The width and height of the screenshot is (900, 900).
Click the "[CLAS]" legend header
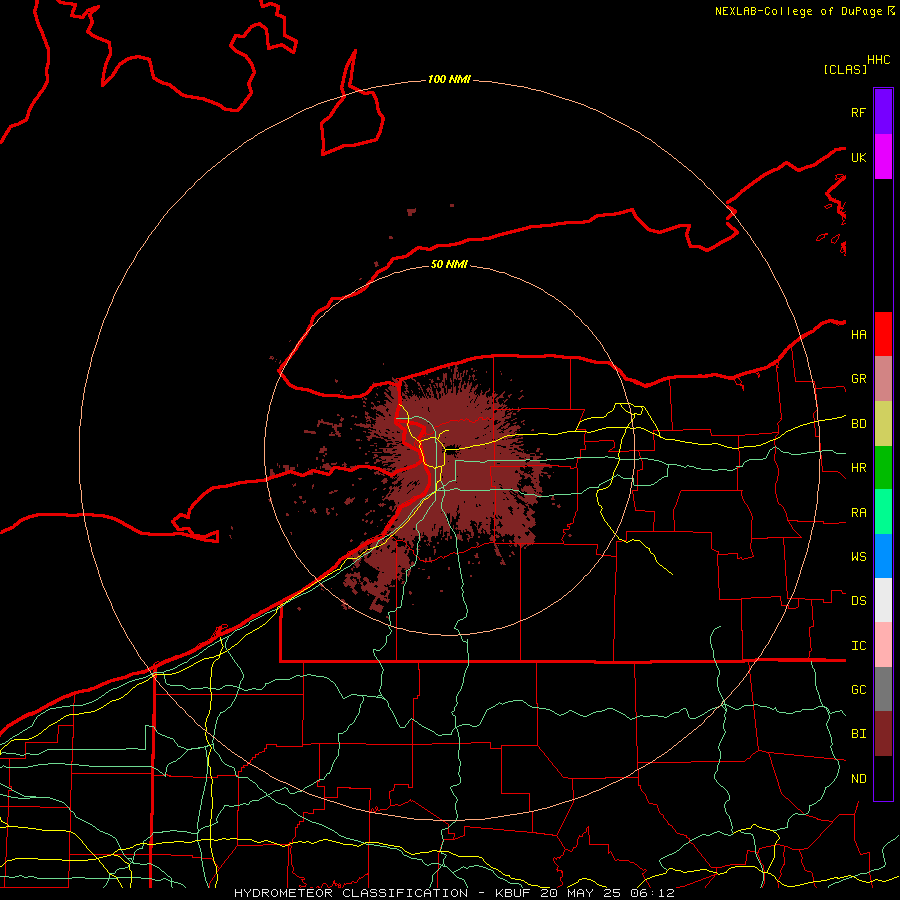(845, 69)
